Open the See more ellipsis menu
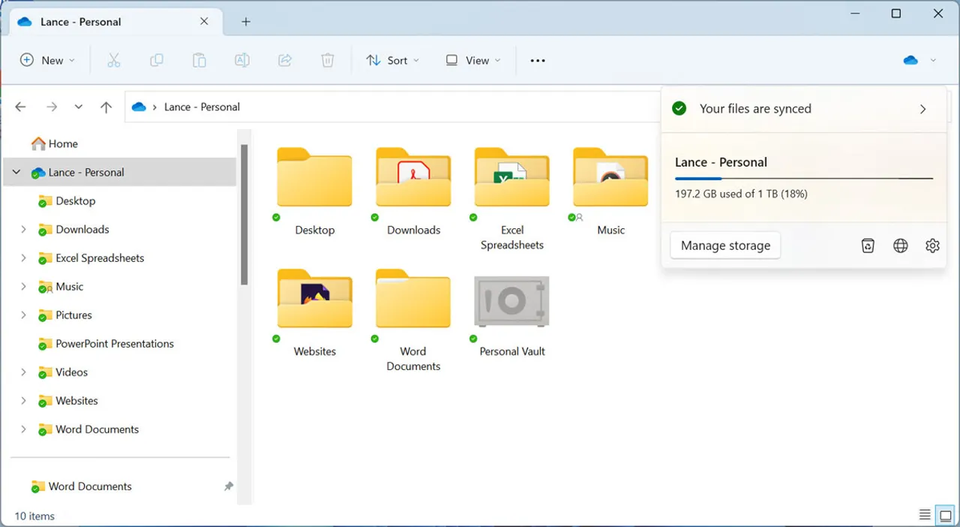Viewport: 960px width, 527px height. pos(538,61)
